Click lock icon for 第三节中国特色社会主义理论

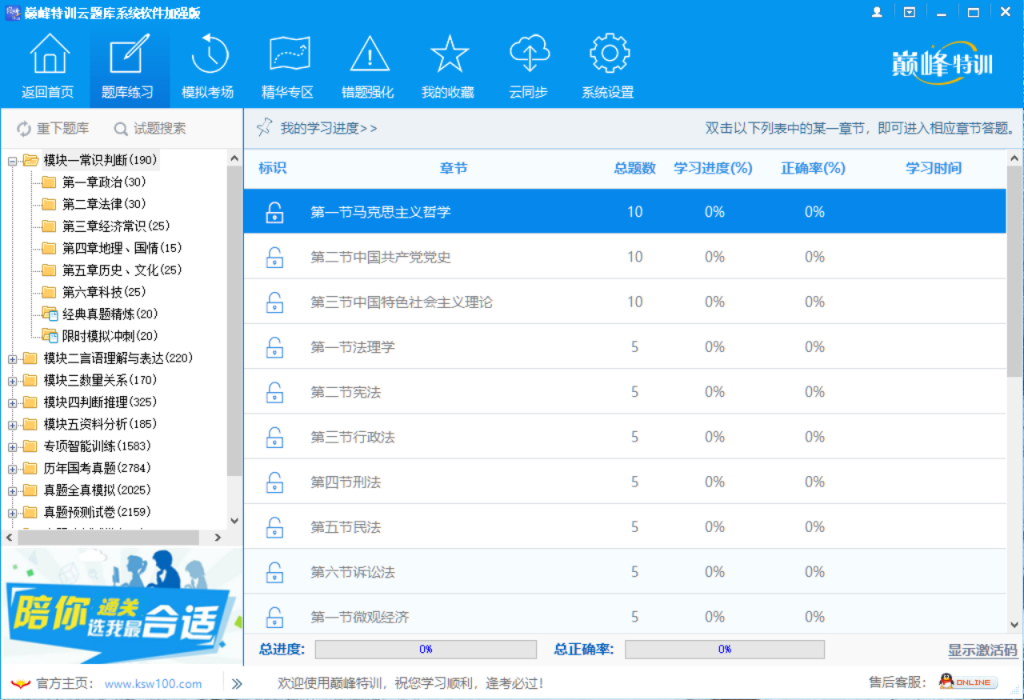pos(275,302)
